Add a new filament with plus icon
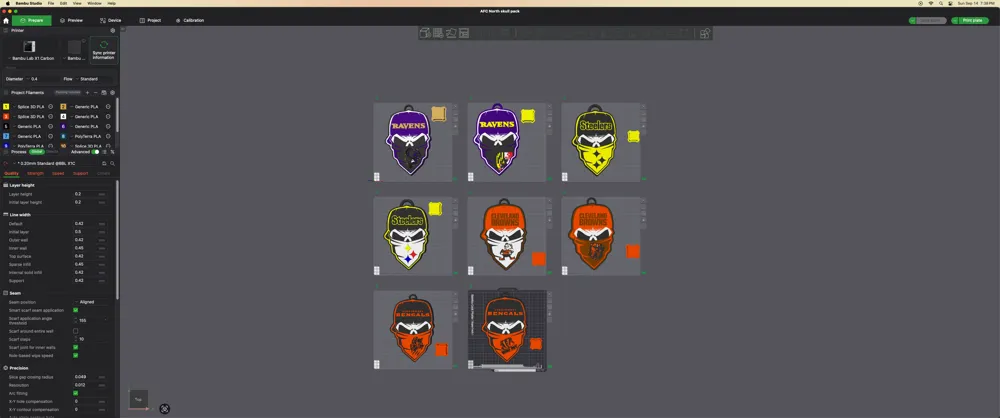This screenshot has width=1000, height=418. coord(87,93)
